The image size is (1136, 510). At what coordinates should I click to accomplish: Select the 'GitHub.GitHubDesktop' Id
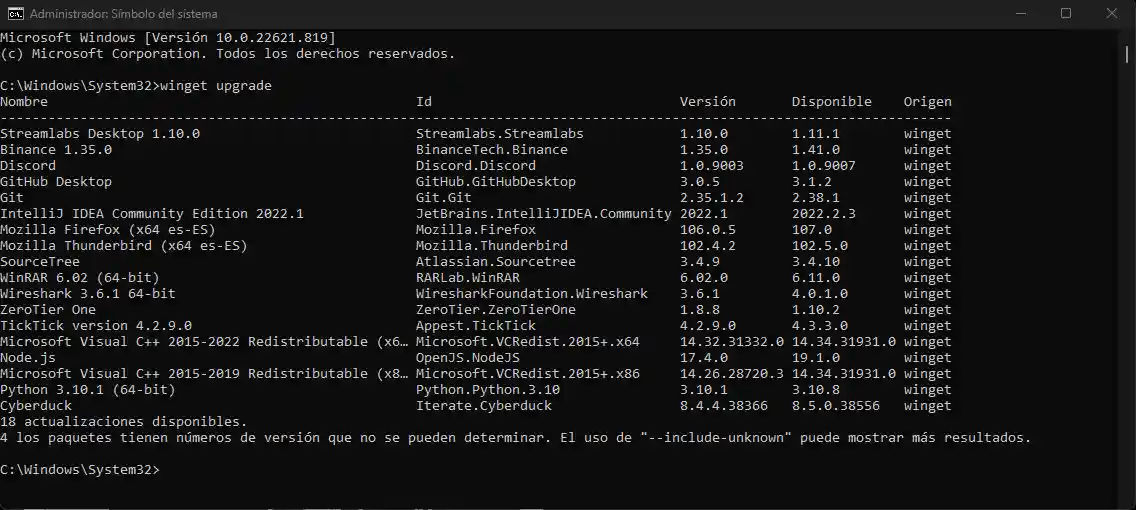[496, 182]
